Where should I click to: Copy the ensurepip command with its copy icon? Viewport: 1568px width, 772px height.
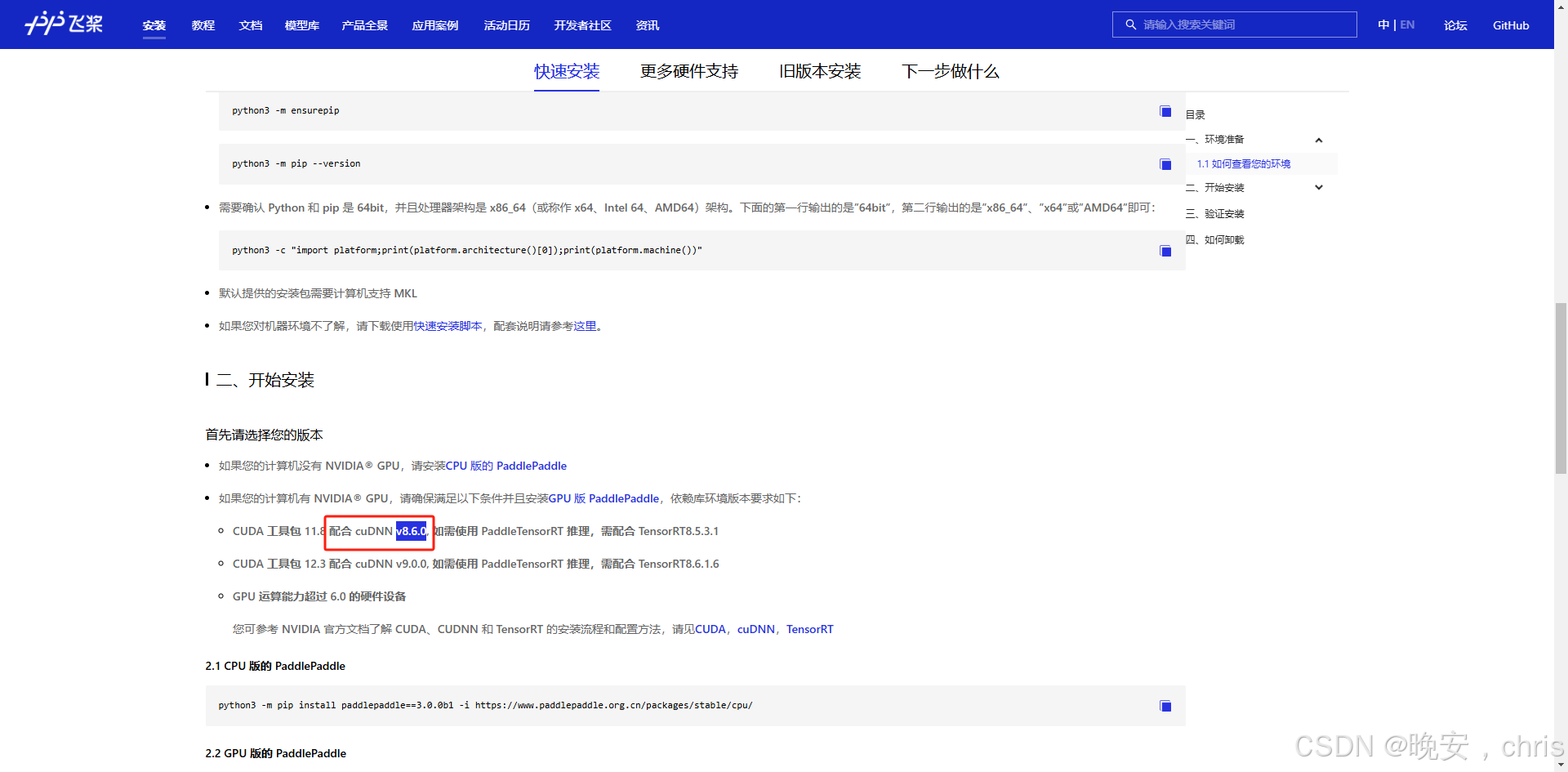[1164, 112]
